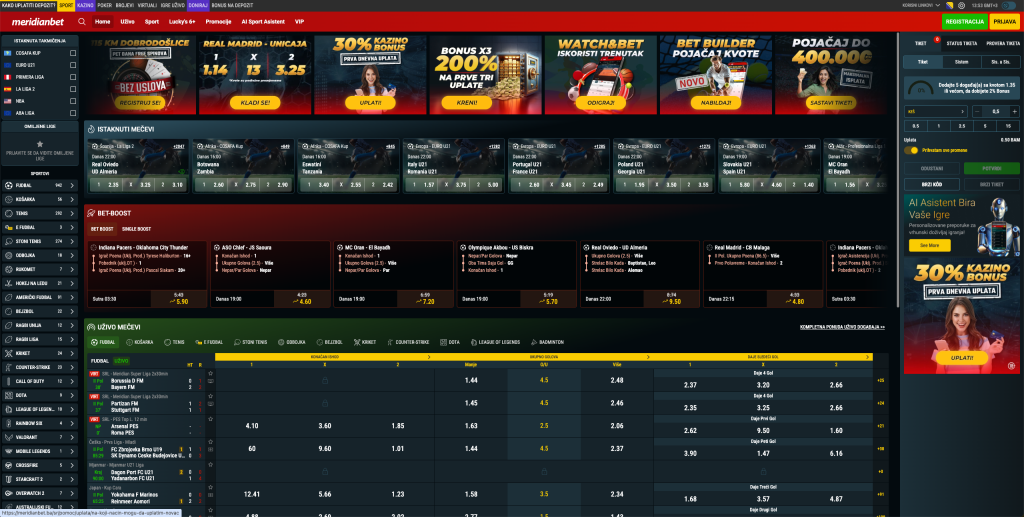The width and height of the screenshot is (1024, 517).
Task: Favorite the Partizan FM match star
Action: 210,397
